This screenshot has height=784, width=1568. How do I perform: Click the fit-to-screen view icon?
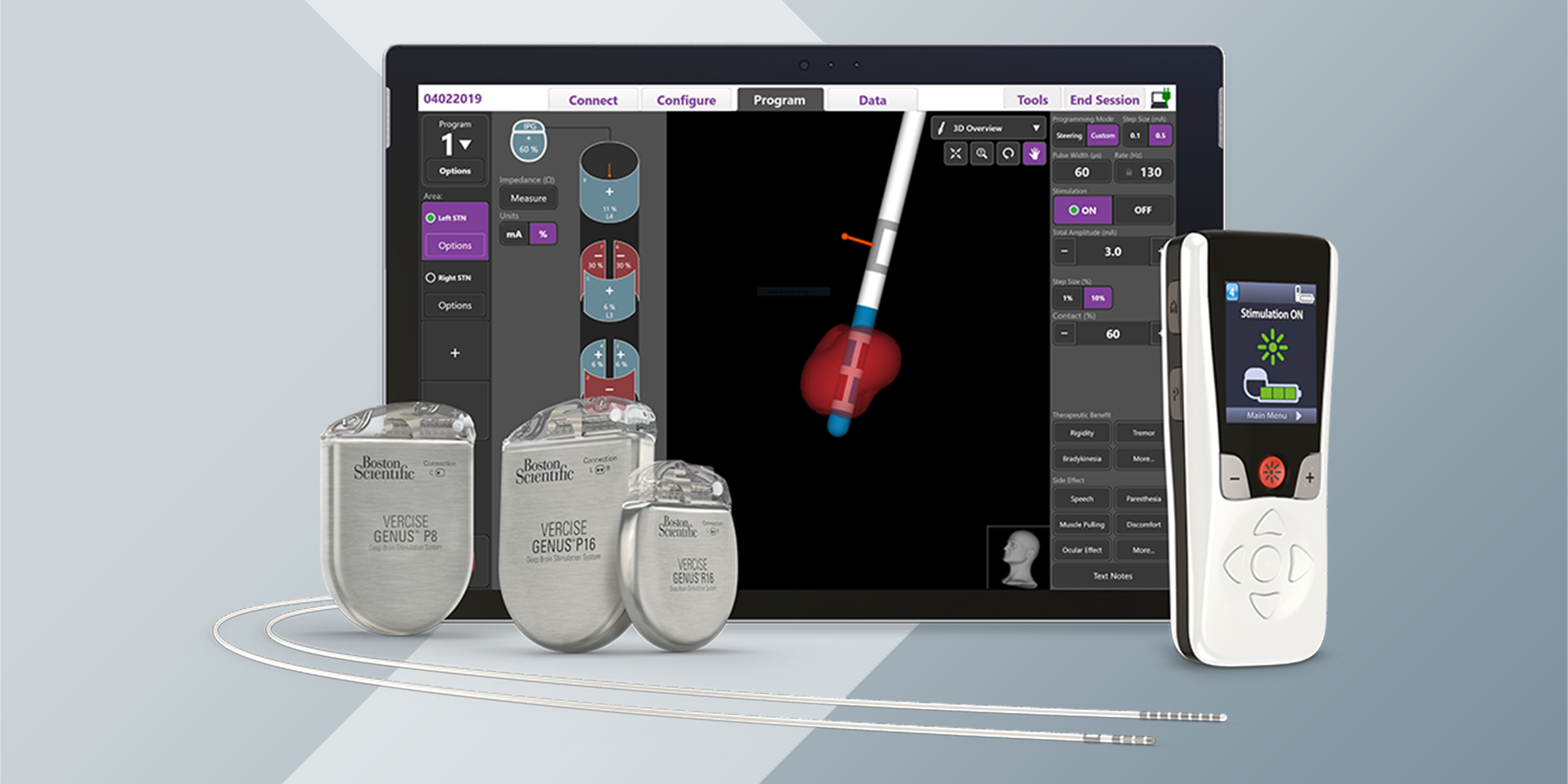click(956, 155)
